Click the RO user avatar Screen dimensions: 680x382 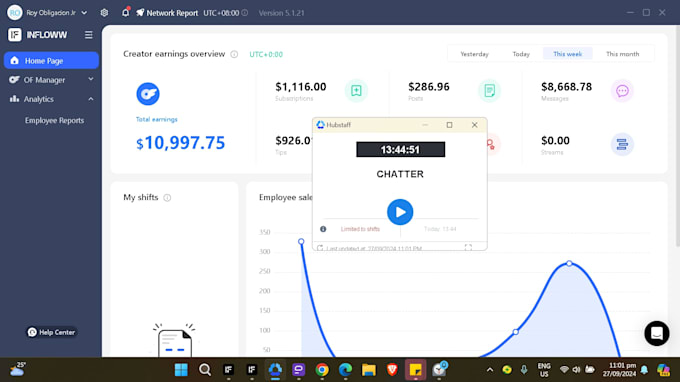(14, 13)
